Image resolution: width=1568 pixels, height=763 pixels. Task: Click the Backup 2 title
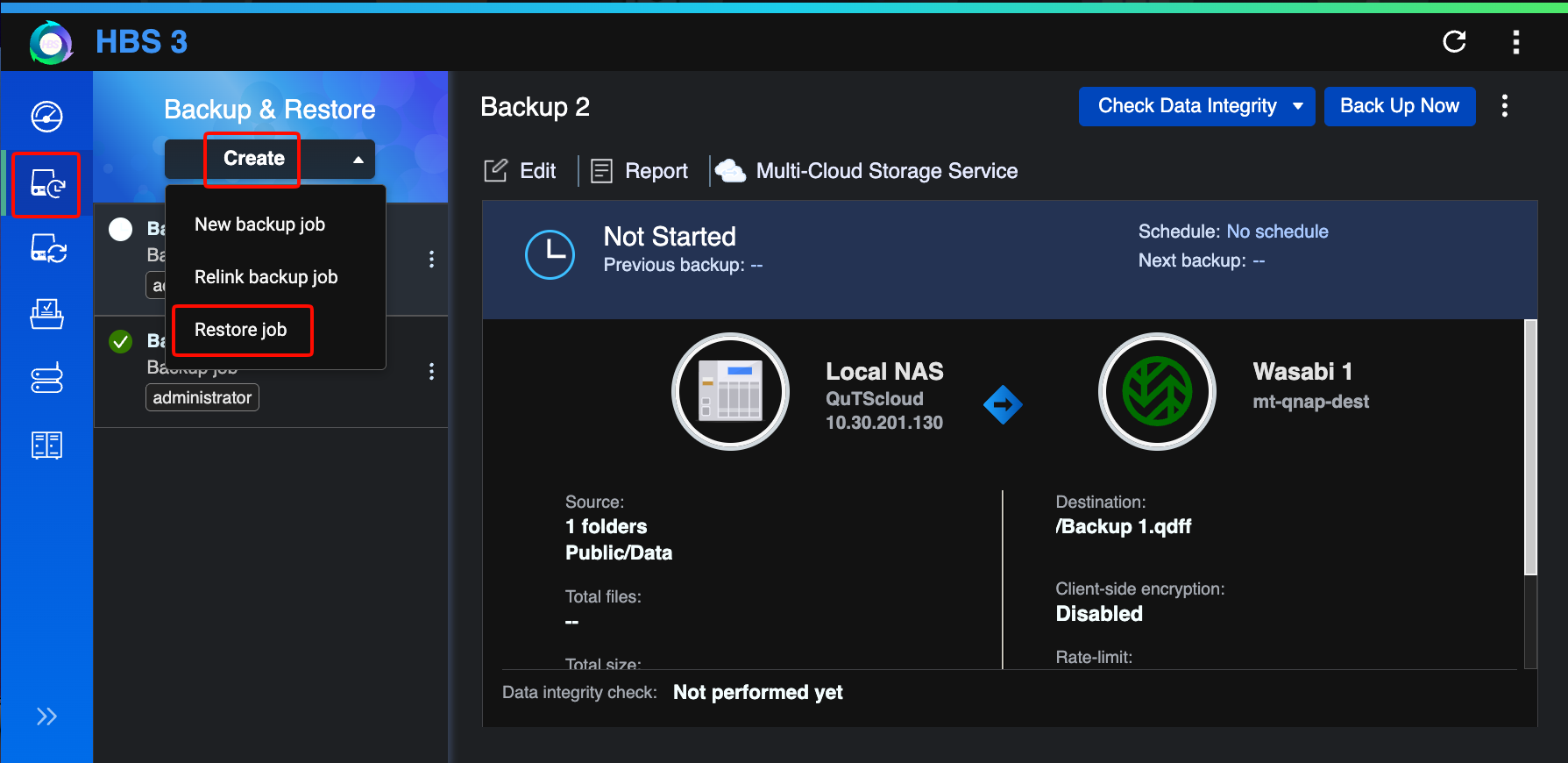535,107
